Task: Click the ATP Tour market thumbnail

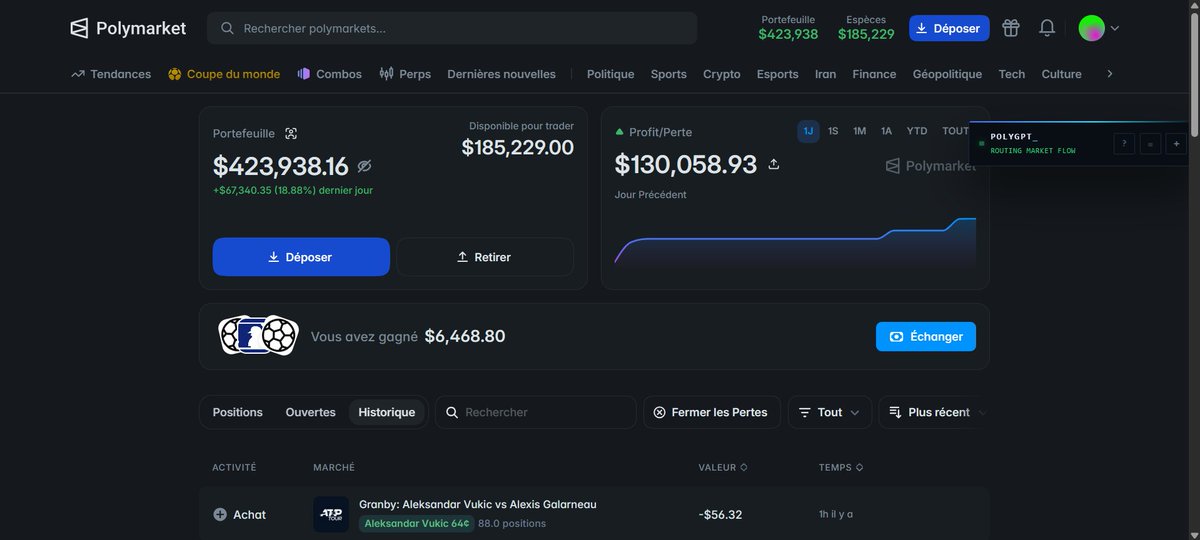Action: pos(331,514)
